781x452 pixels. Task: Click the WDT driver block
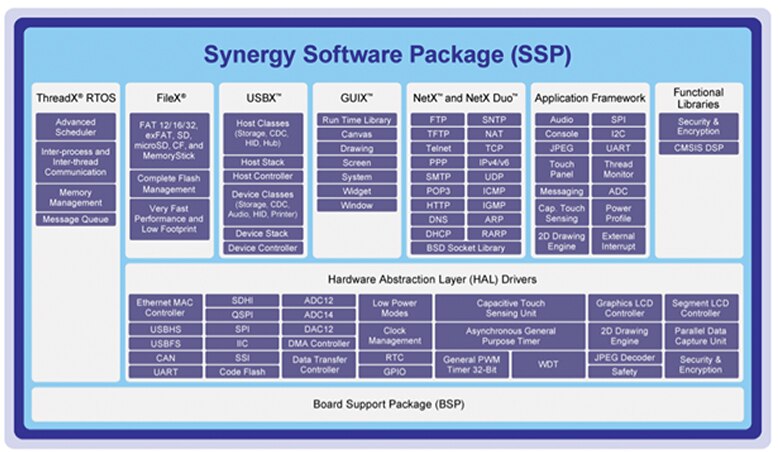click(x=548, y=365)
